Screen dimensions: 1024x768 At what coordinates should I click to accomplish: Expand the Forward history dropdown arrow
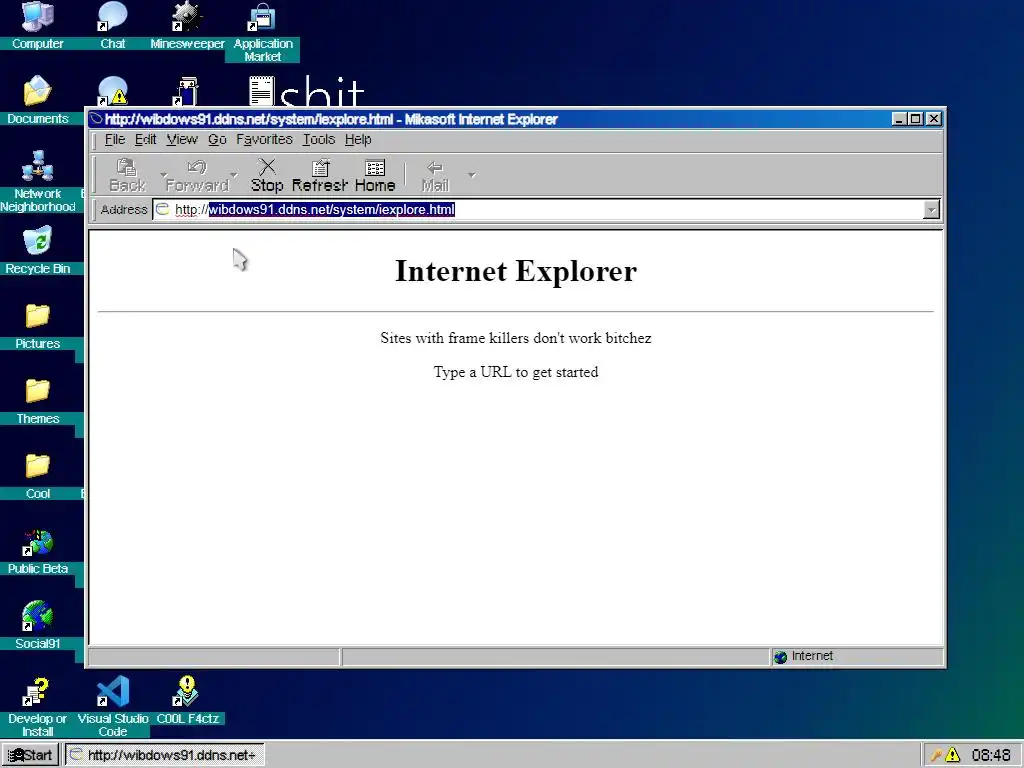coord(233,175)
